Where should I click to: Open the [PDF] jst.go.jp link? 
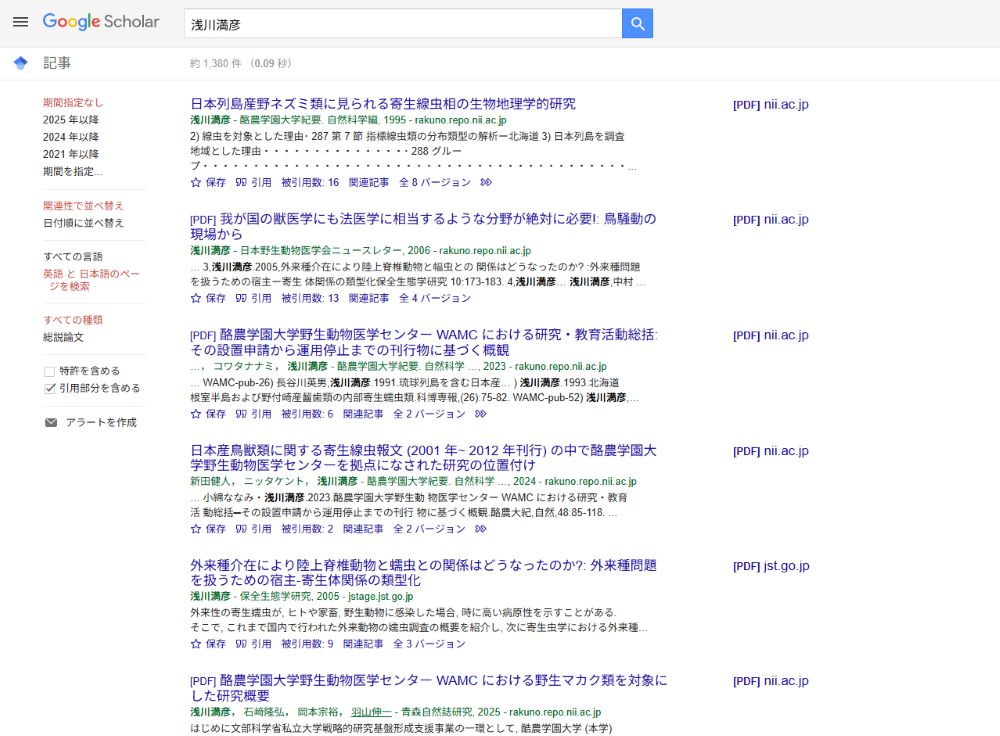point(770,566)
